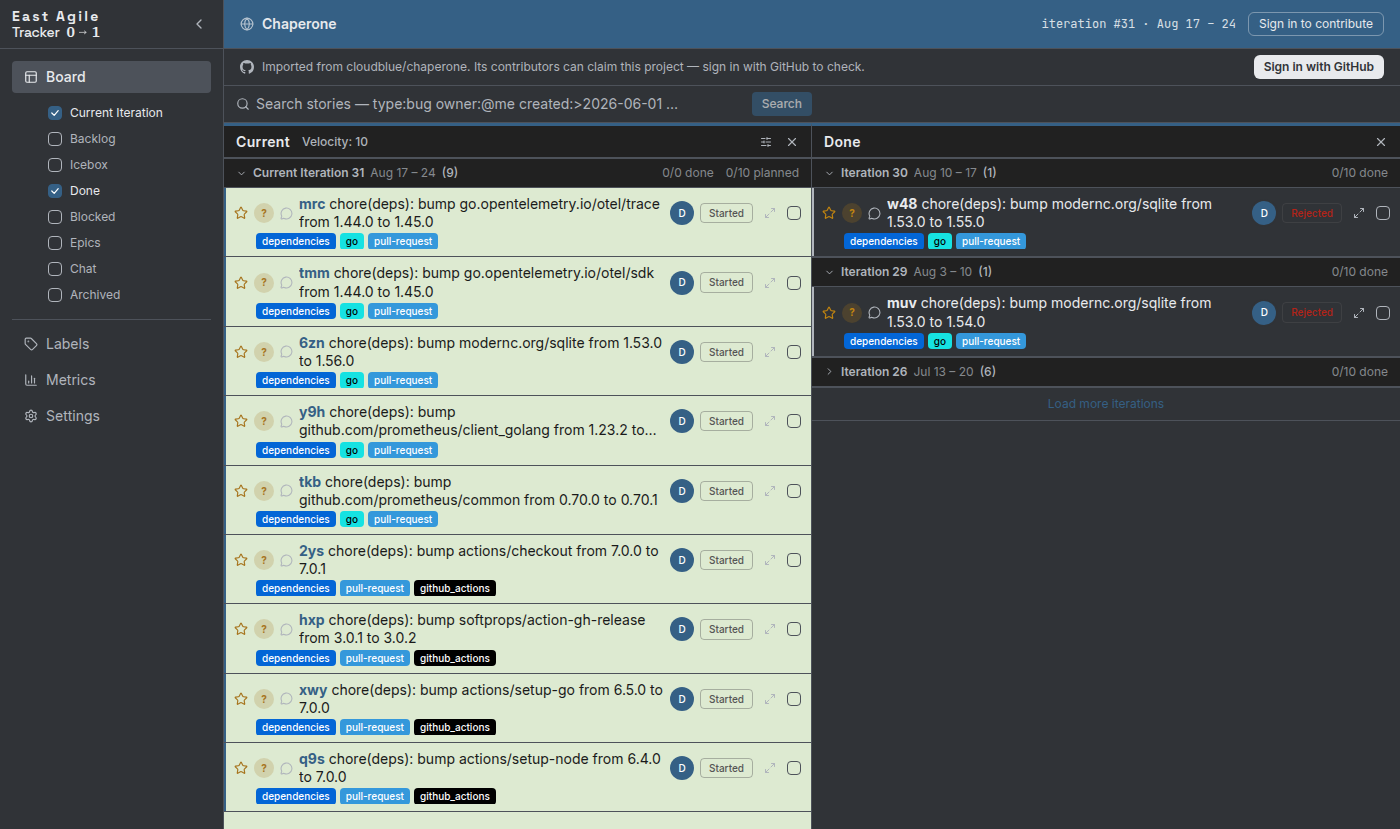Open comments on the y9h story
The height and width of the screenshot is (829, 1400).
pos(286,421)
